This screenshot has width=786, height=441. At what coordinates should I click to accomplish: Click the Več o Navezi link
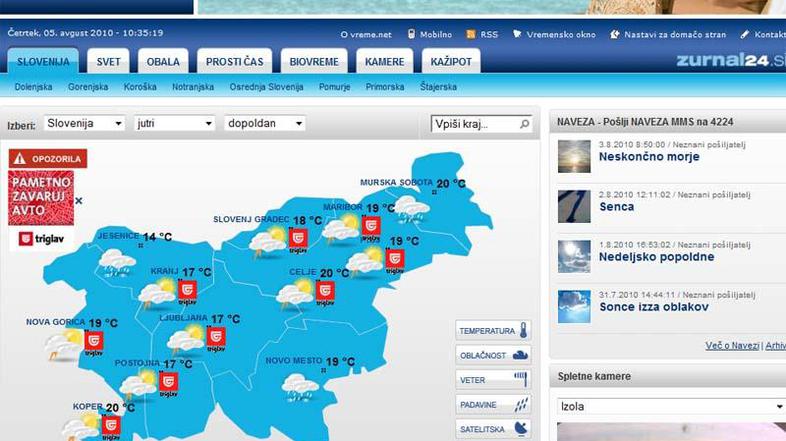[732, 345]
